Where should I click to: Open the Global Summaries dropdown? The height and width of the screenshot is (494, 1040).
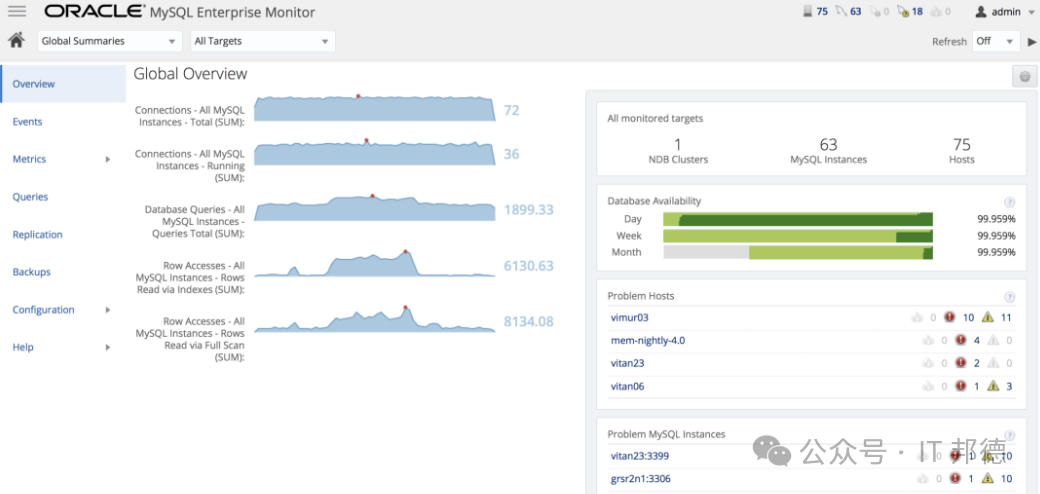click(x=110, y=41)
